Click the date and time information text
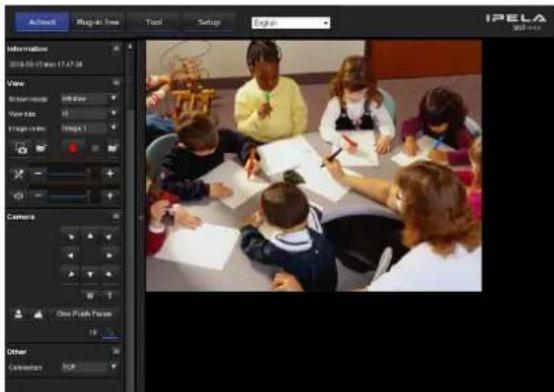The height and width of the screenshot is (392, 554). pyautogui.click(x=46, y=64)
